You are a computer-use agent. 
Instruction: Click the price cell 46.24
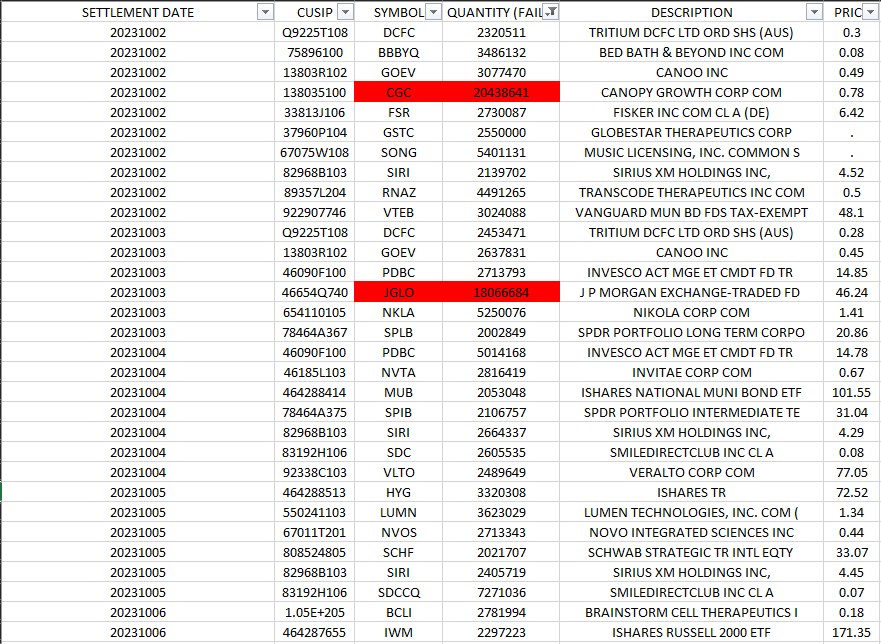click(852, 292)
